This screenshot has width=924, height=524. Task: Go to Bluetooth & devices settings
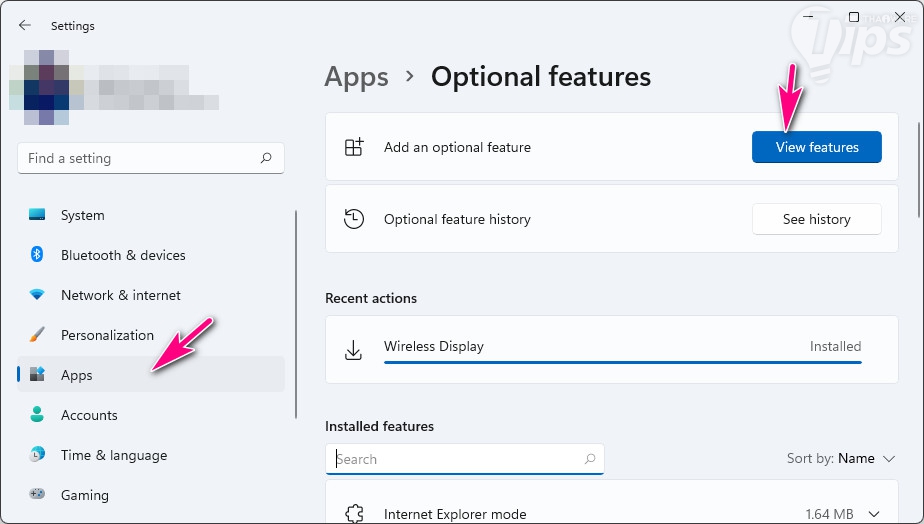(x=123, y=255)
